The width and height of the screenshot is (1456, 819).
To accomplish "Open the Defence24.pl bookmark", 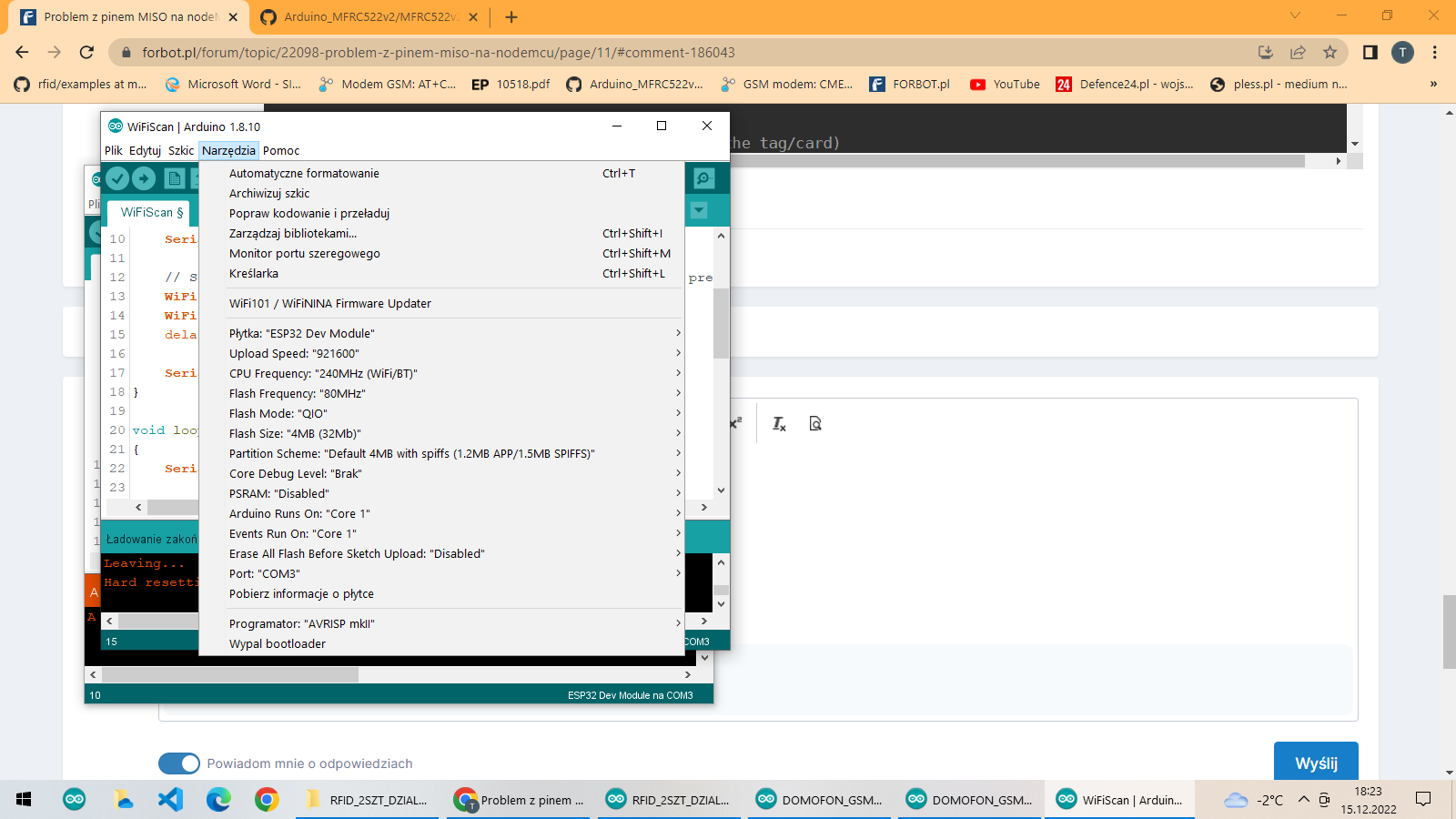I will (1125, 84).
